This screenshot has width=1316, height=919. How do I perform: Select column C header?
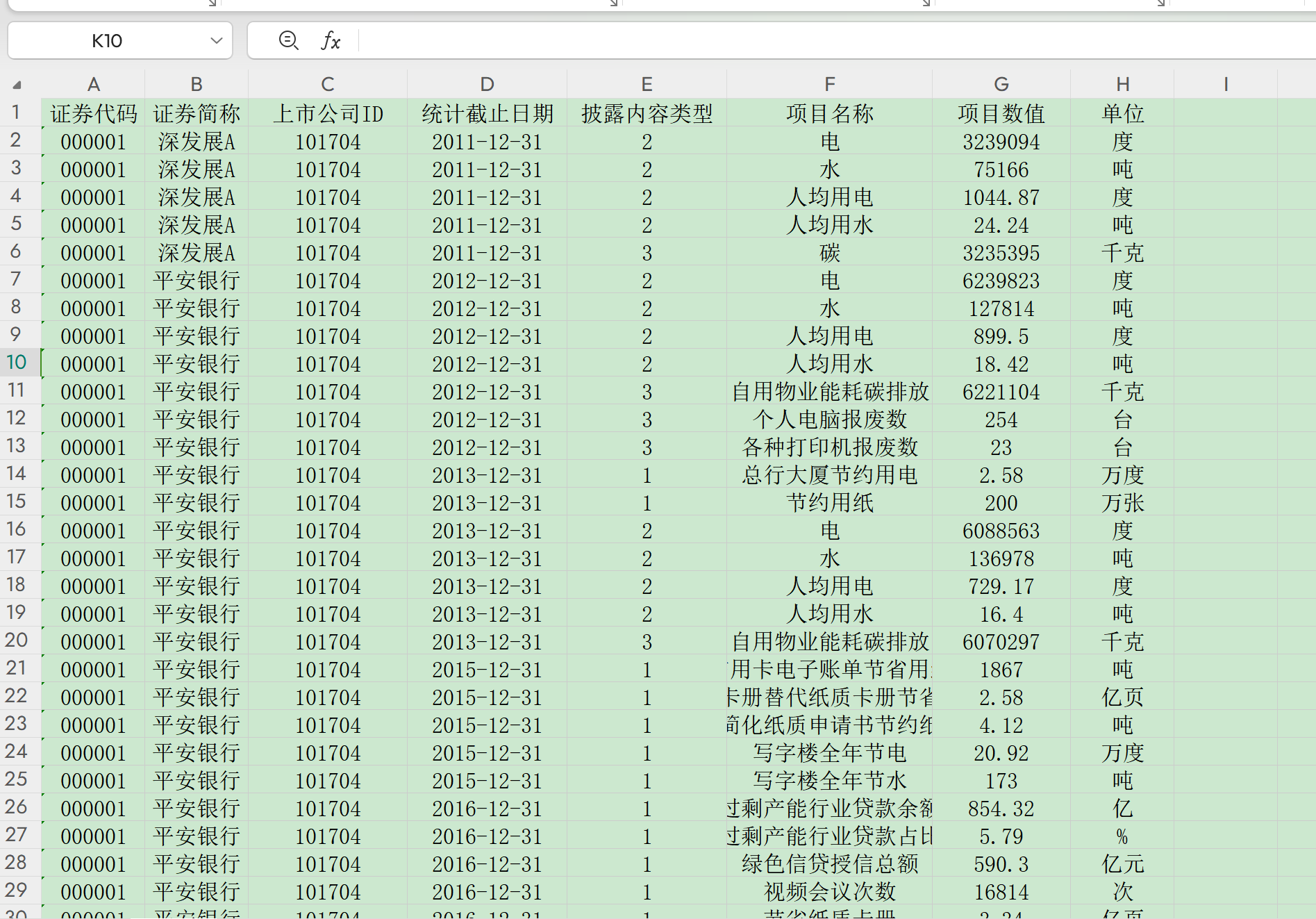(x=328, y=84)
